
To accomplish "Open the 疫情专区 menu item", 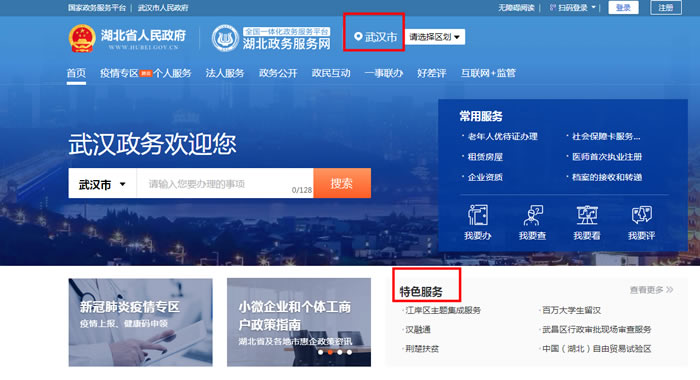I will coord(119,73).
